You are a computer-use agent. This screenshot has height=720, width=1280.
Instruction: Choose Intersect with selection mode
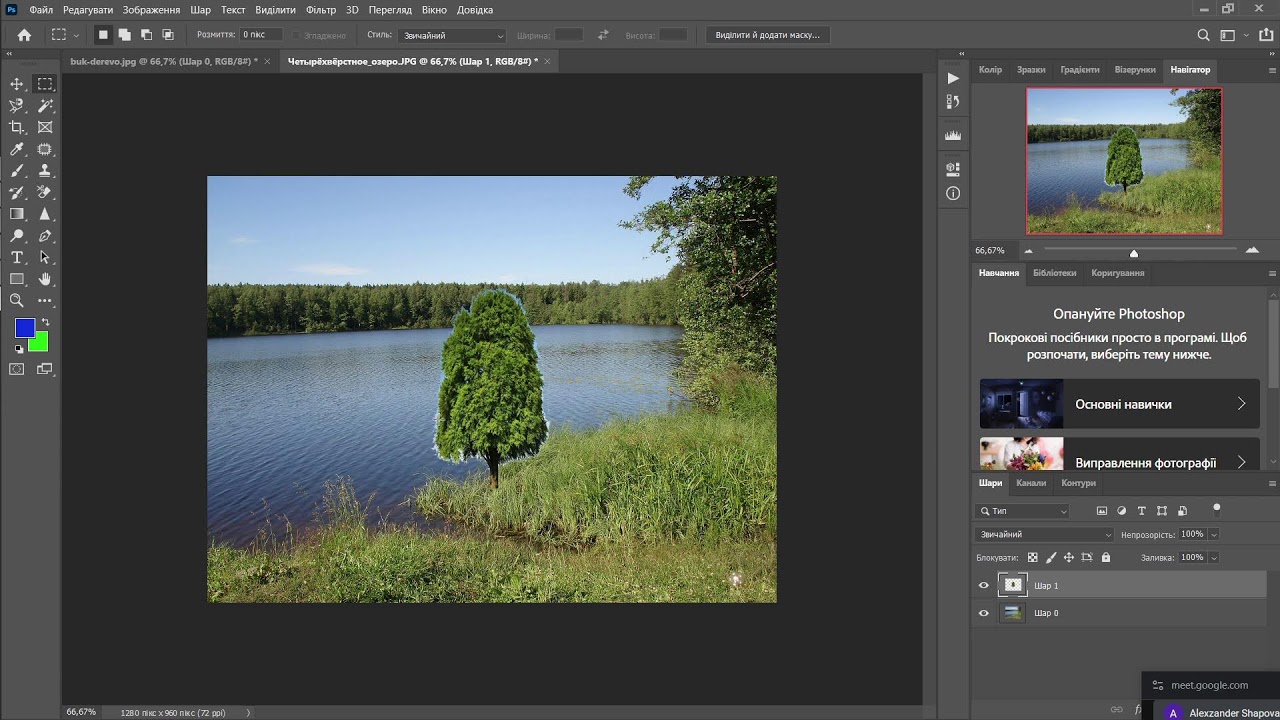(x=168, y=34)
